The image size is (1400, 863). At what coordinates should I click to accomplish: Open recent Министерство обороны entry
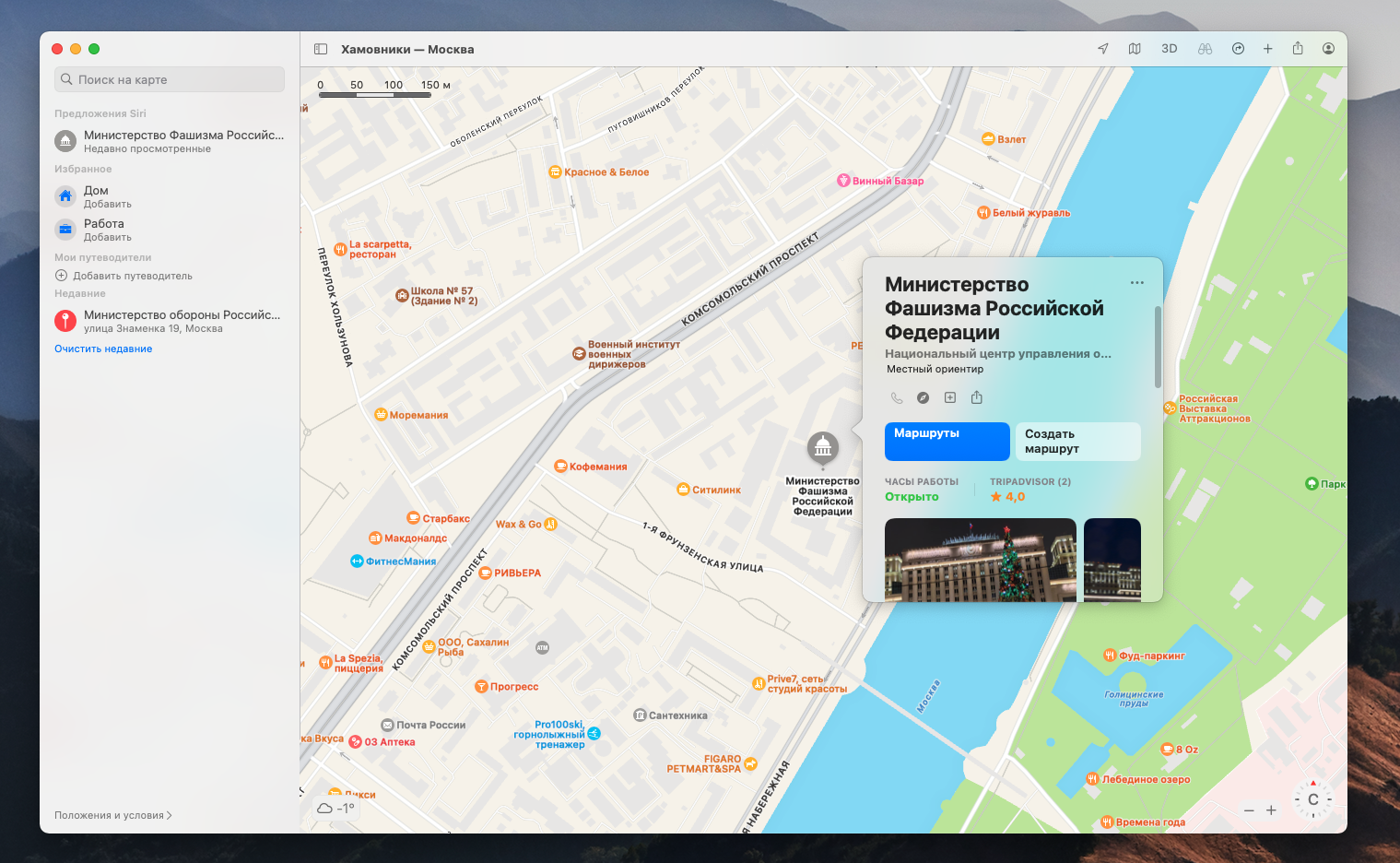[x=170, y=321]
